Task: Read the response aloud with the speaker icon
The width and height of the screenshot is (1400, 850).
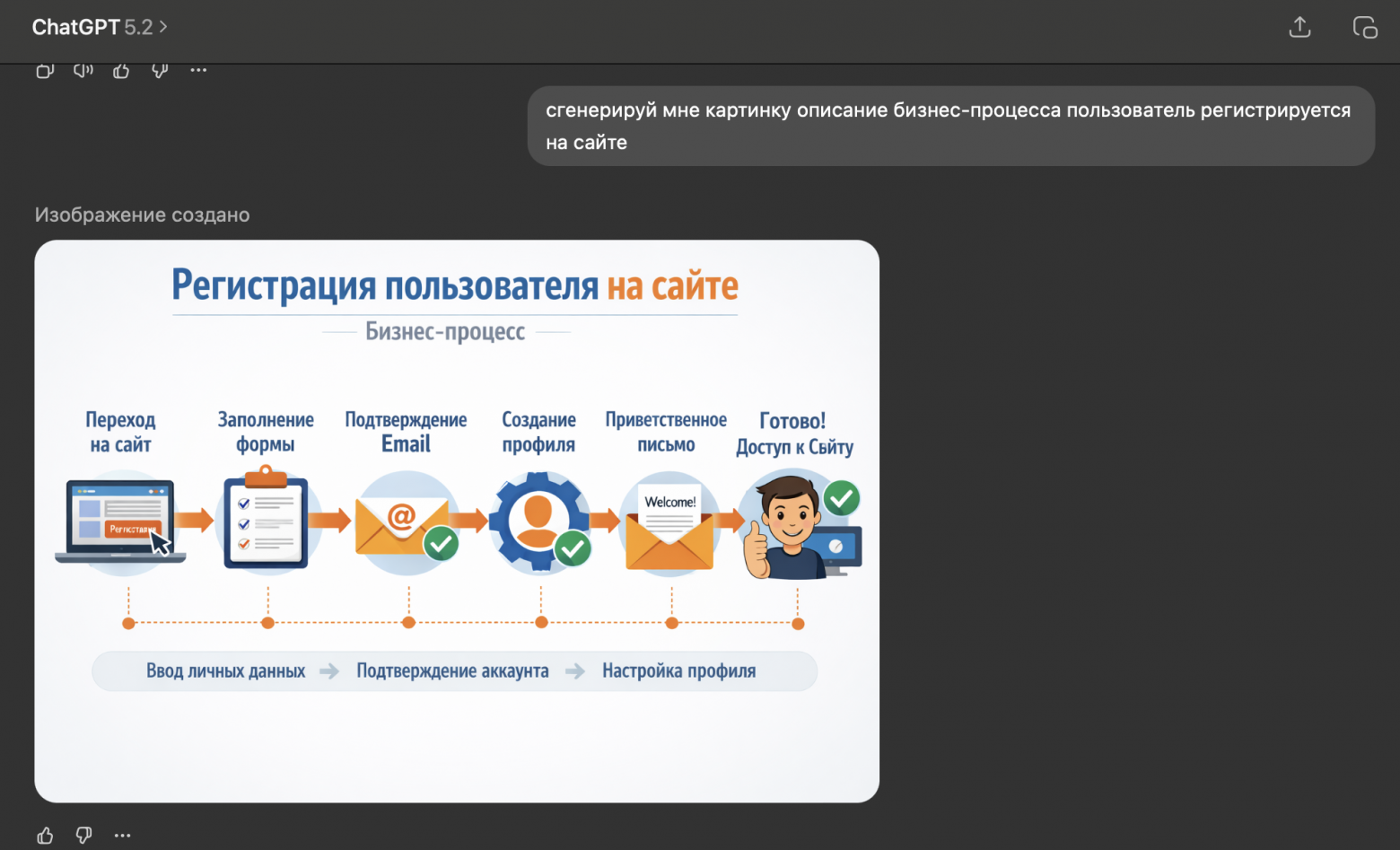Action: pyautogui.click(x=83, y=70)
